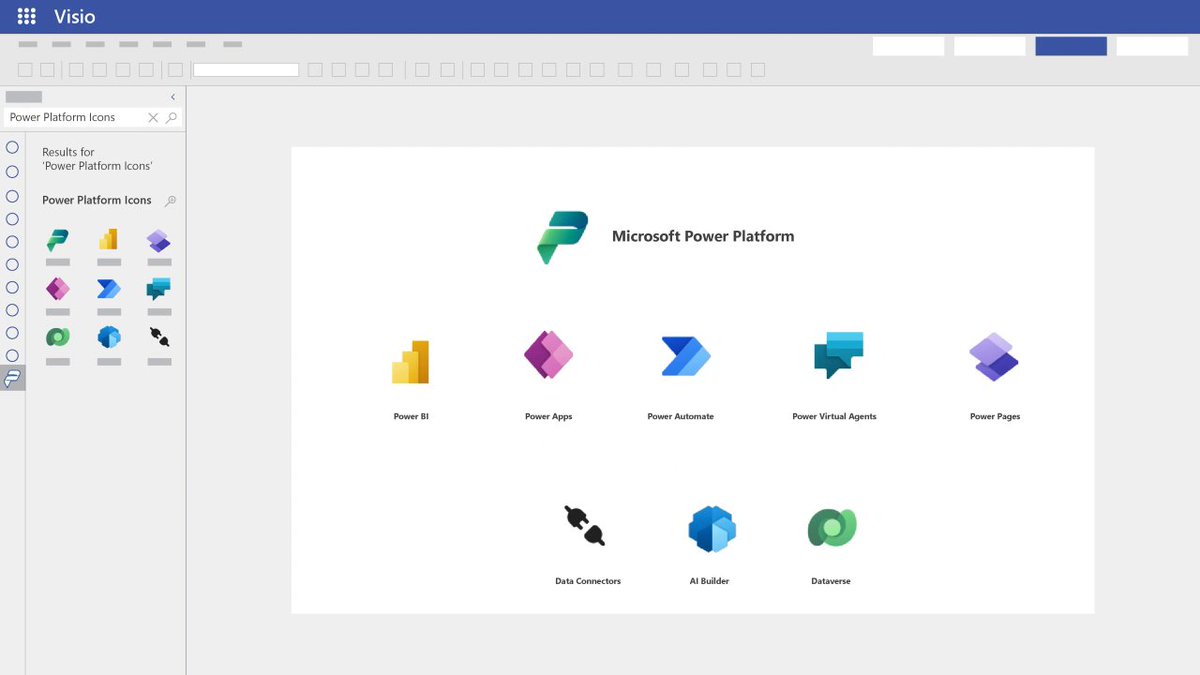This screenshot has width=1200, height=675.
Task: Select Power Apps shape in stencil panel
Action: coord(58,289)
